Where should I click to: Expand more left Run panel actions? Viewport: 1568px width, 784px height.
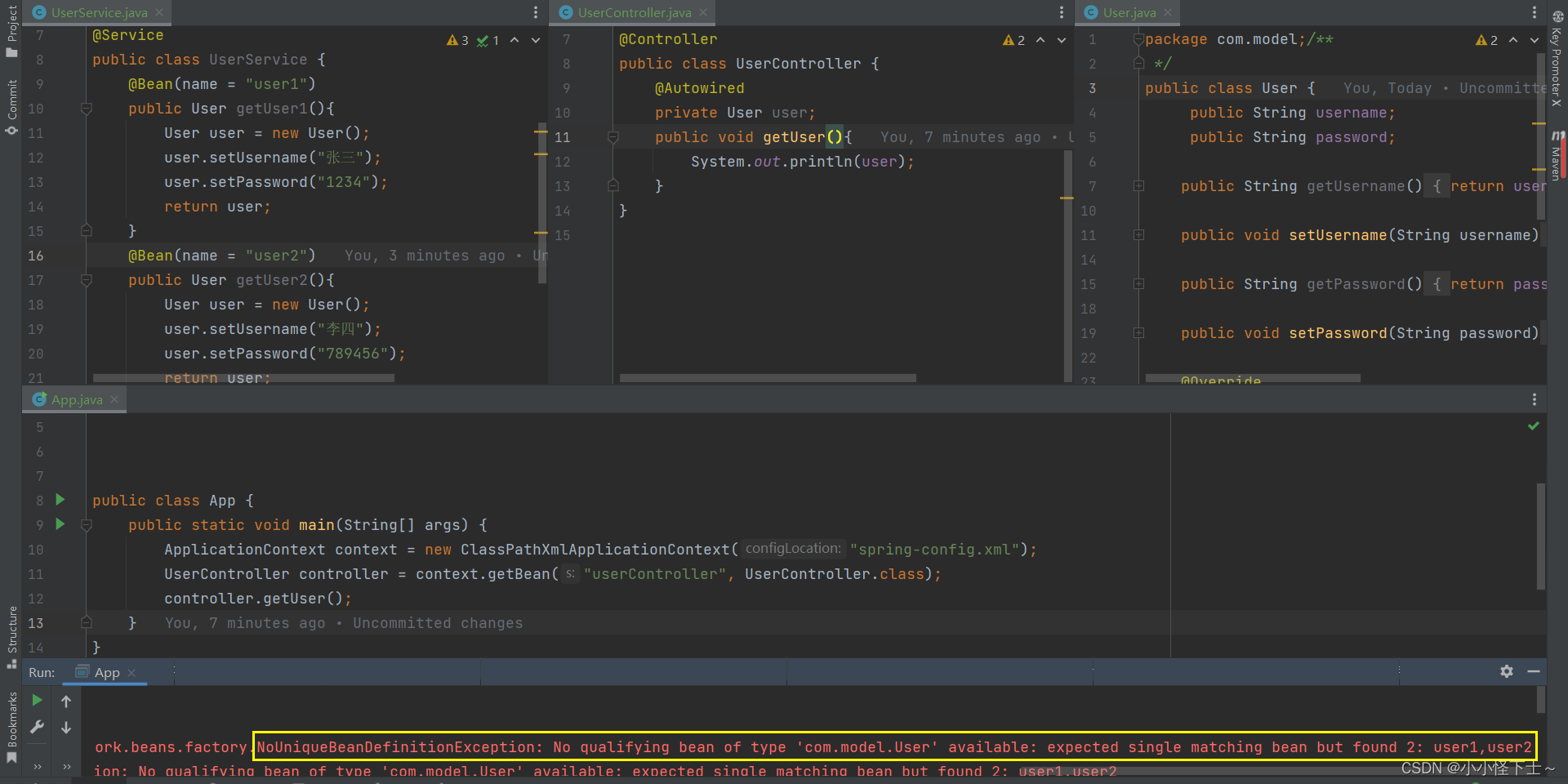point(37,767)
